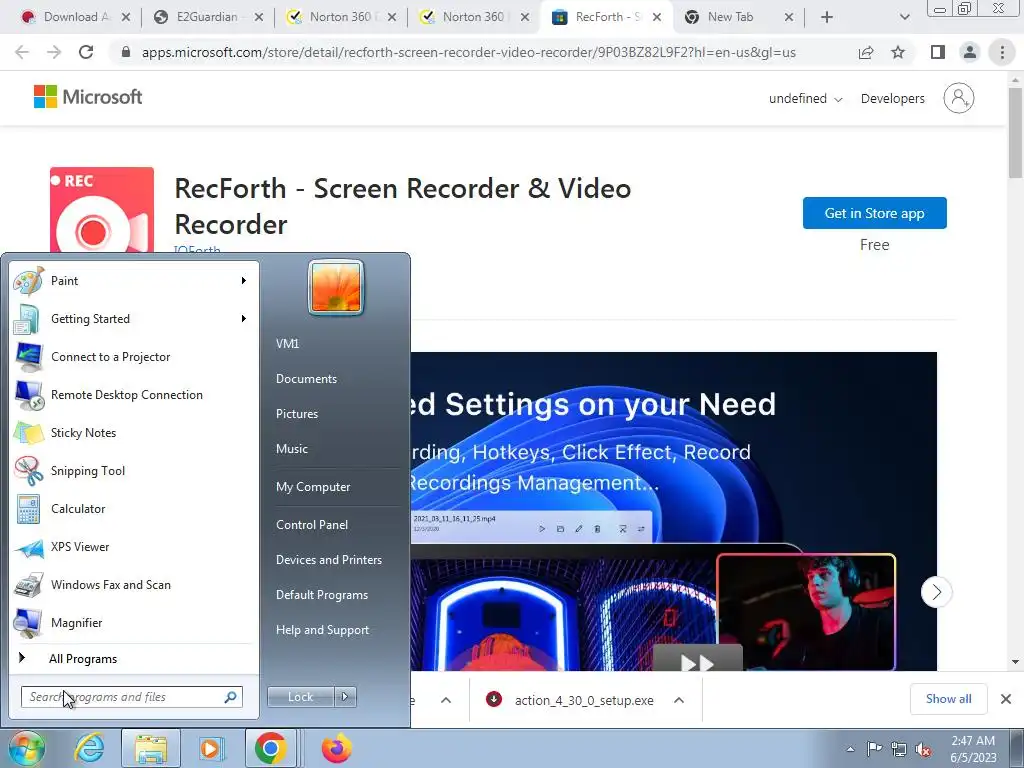Open Control Panel from Start menu
This screenshot has width=1024, height=768.
point(312,525)
